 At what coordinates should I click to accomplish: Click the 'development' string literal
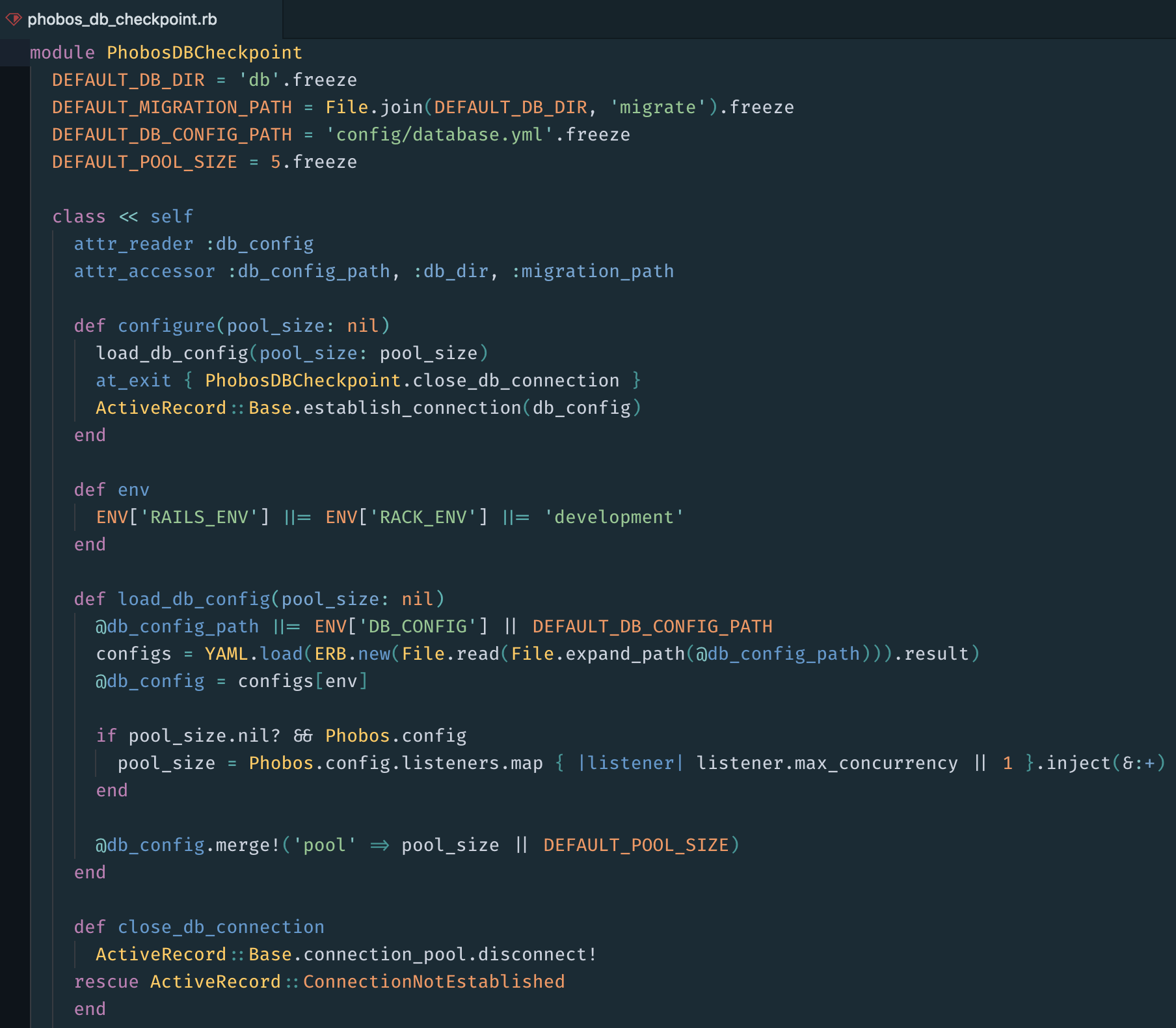click(613, 517)
